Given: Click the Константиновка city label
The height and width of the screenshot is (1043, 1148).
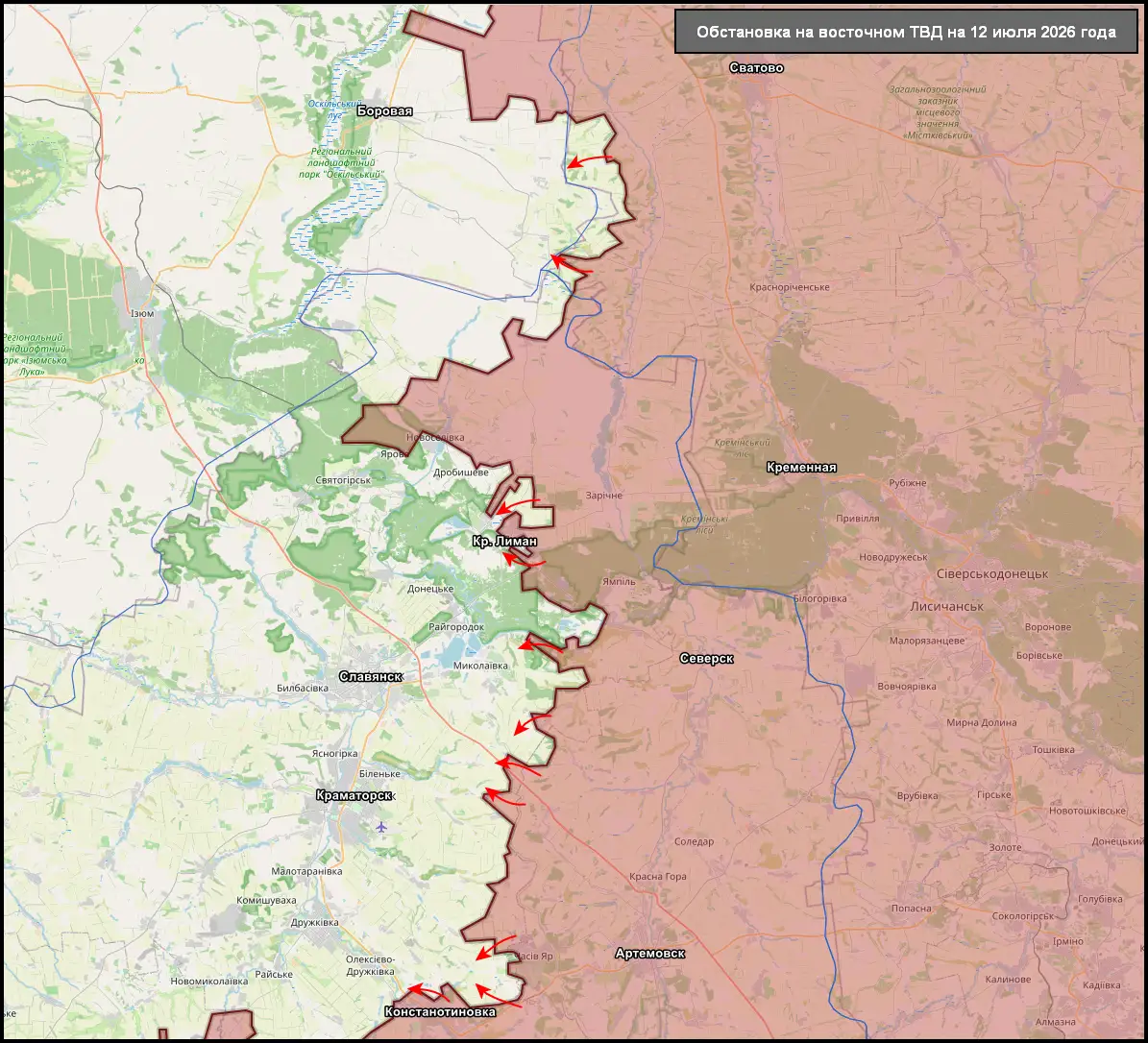Looking at the screenshot, I should click(440, 1012).
